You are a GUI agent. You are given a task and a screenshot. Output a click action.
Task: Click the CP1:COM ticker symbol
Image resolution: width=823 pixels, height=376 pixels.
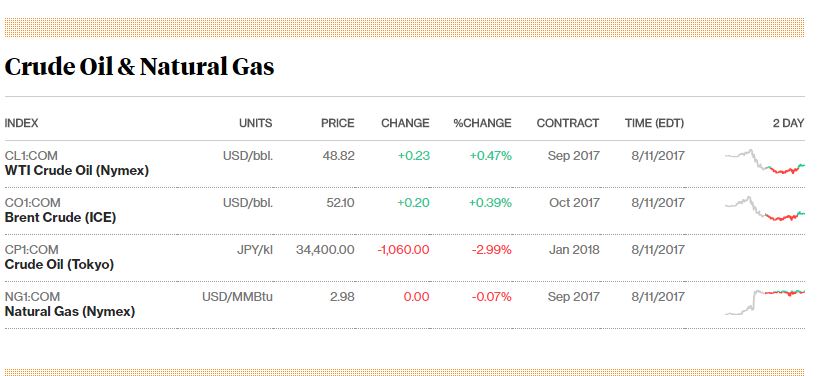31,249
